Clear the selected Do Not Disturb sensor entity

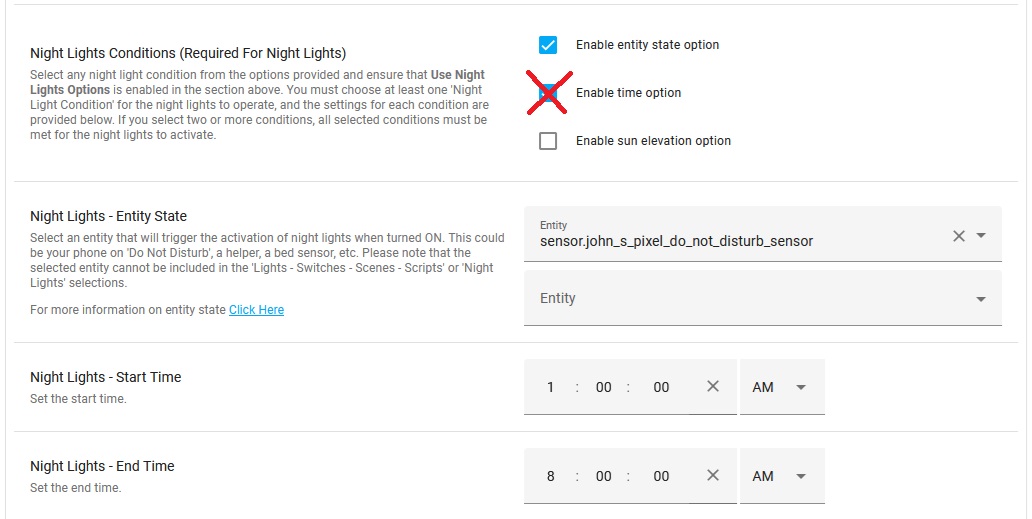point(958,236)
